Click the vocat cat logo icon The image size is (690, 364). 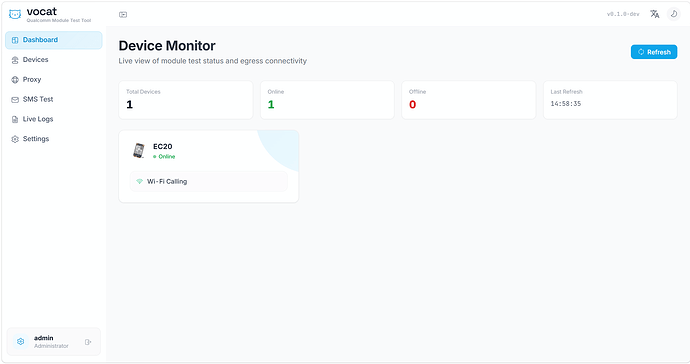(x=15, y=15)
